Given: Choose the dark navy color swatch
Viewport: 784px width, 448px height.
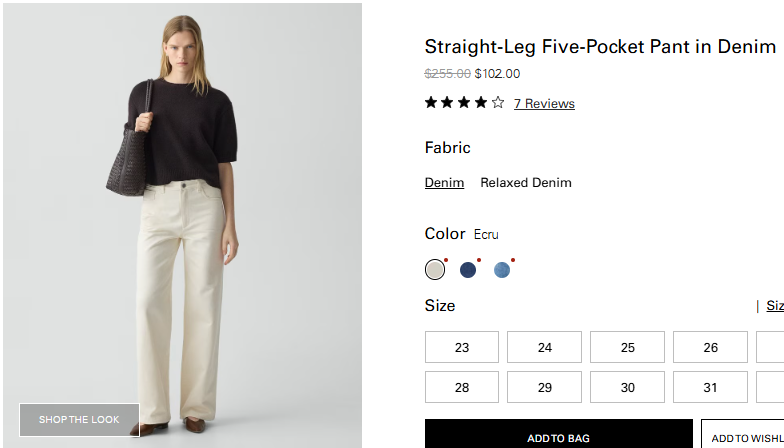Looking at the screenshot, I should (x=468, y=270).
